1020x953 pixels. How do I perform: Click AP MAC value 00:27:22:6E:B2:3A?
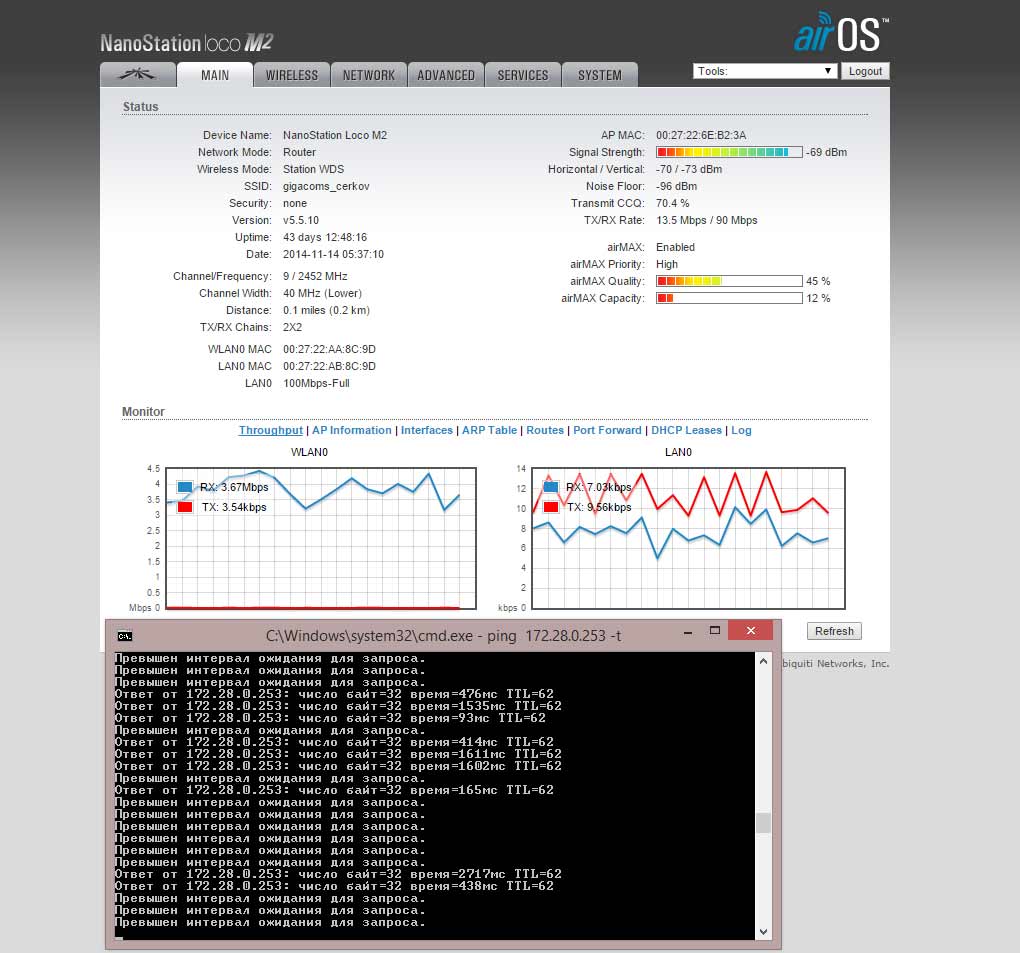(x=701, y=135)
